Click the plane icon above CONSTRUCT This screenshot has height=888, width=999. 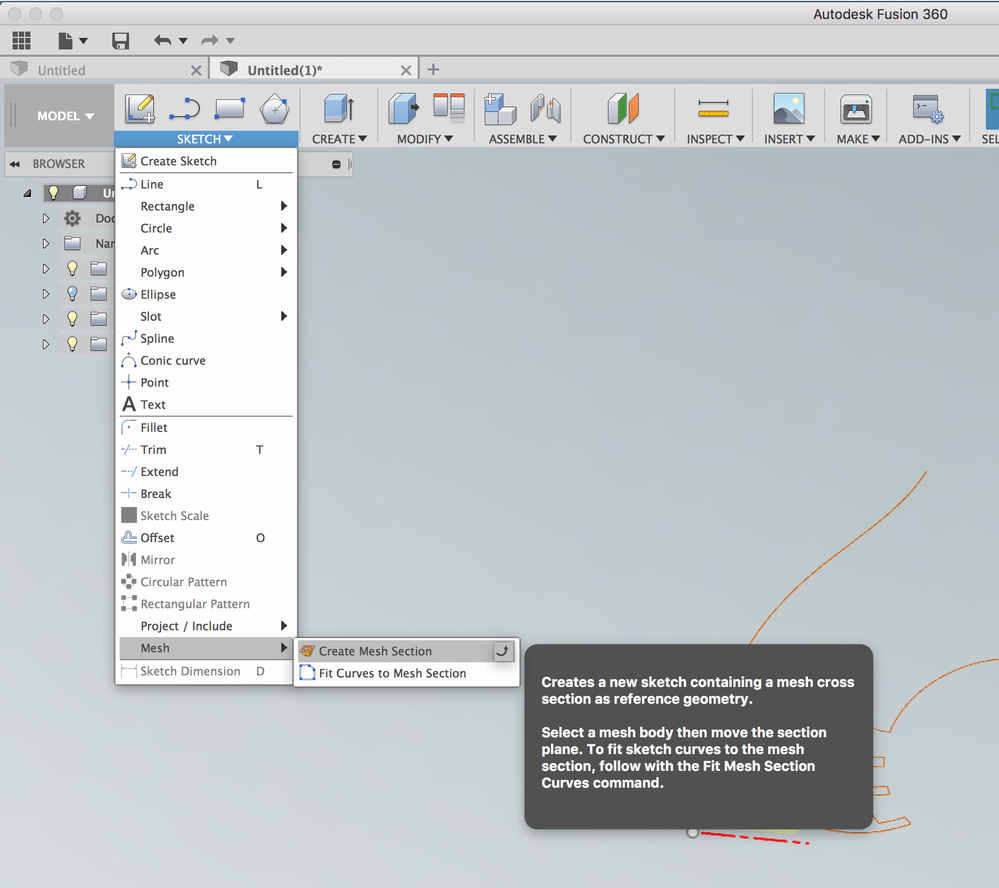623,108
